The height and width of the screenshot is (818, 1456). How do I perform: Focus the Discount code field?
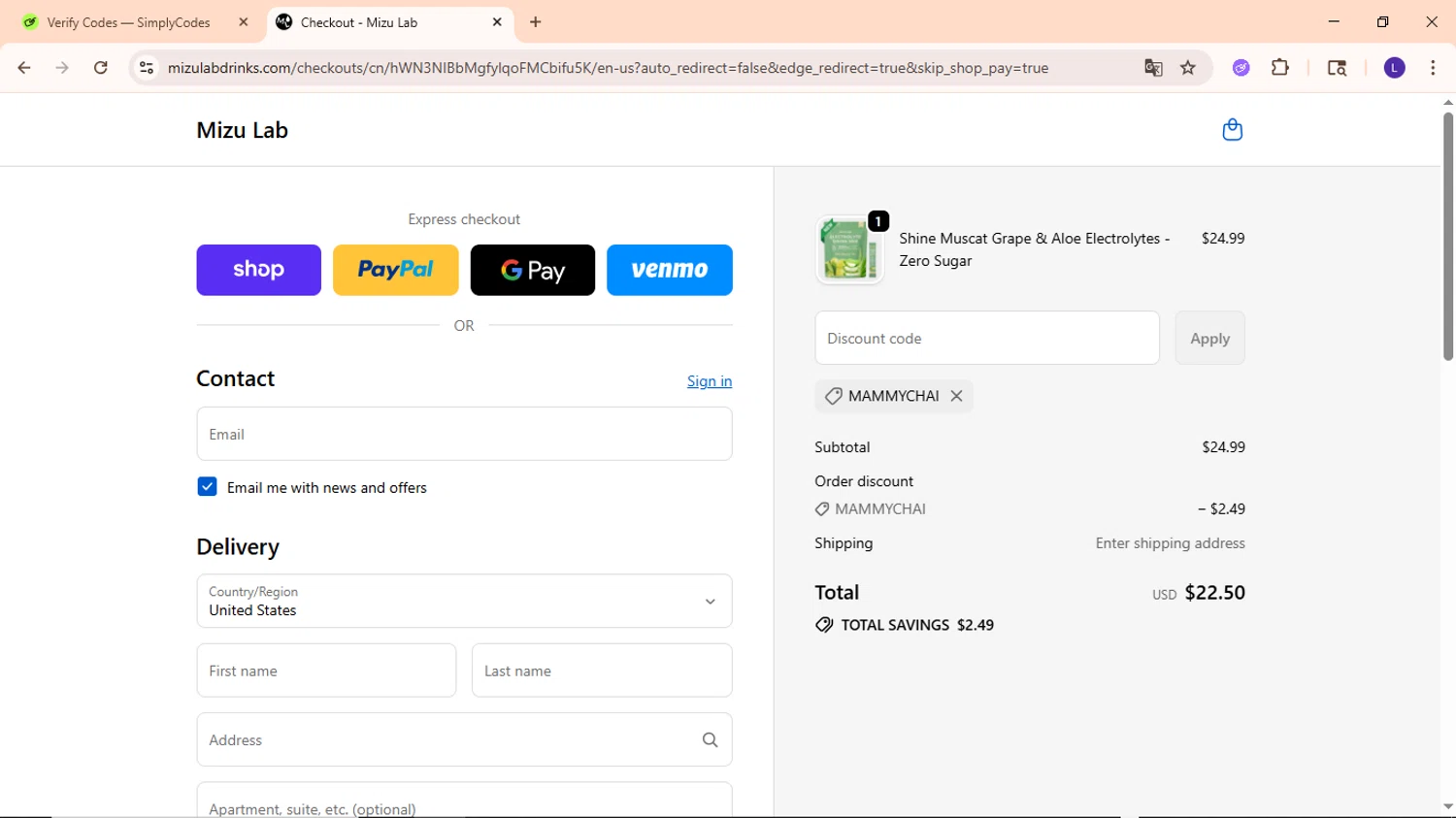point(987,338)
